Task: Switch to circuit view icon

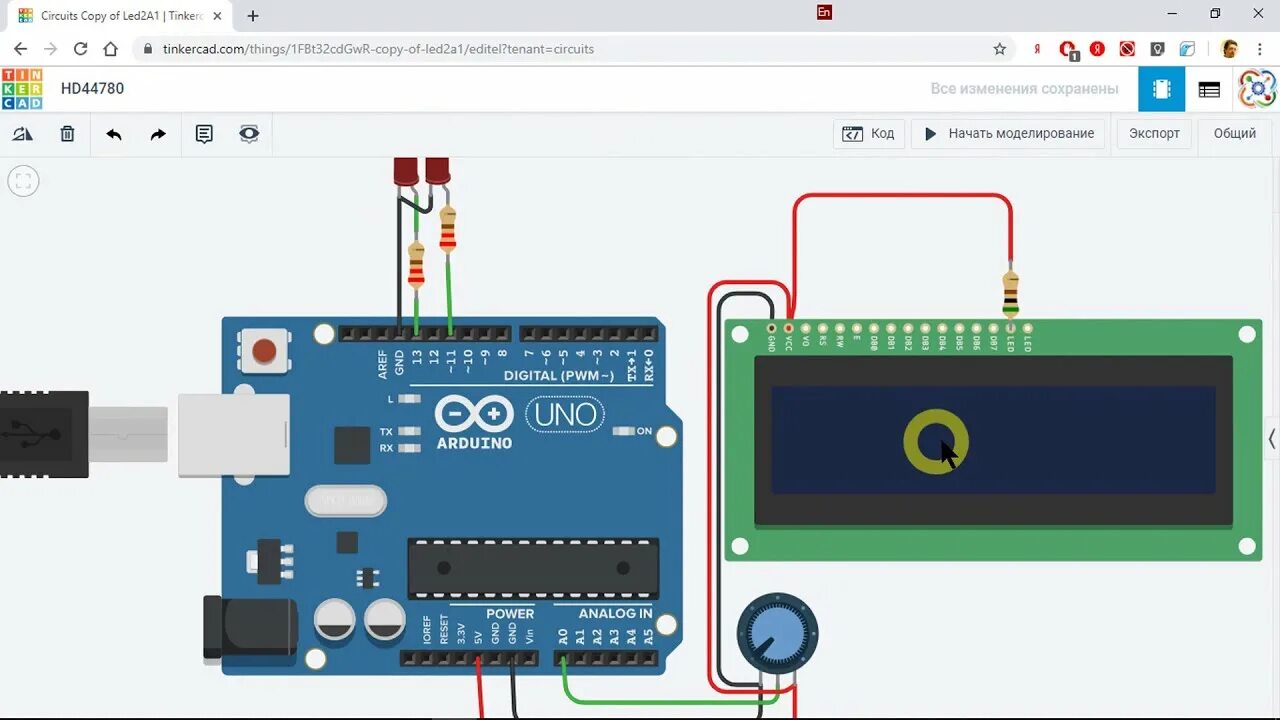Action: pos(1161,89)
